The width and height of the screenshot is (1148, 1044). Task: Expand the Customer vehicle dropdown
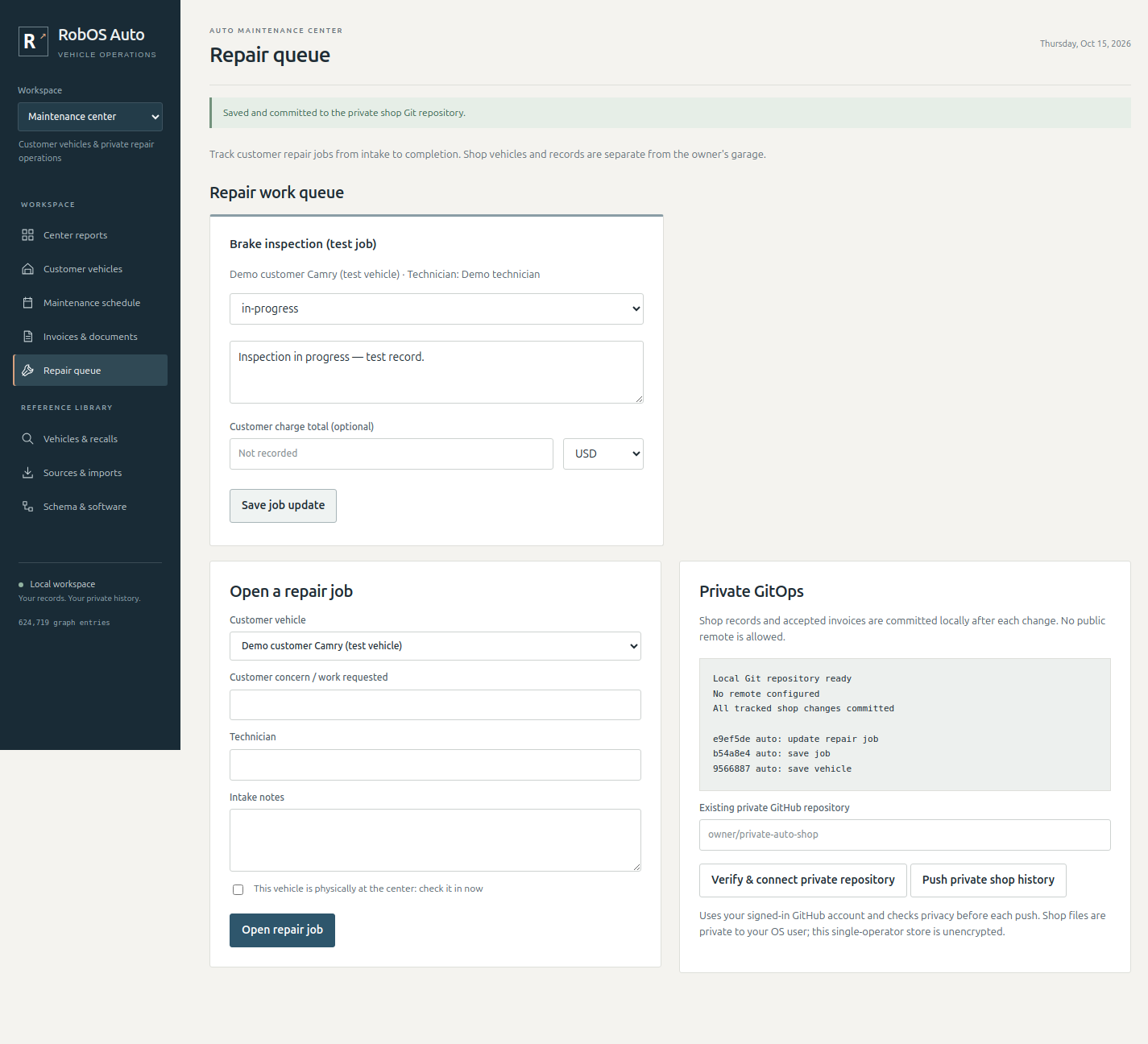pos(435,646)
